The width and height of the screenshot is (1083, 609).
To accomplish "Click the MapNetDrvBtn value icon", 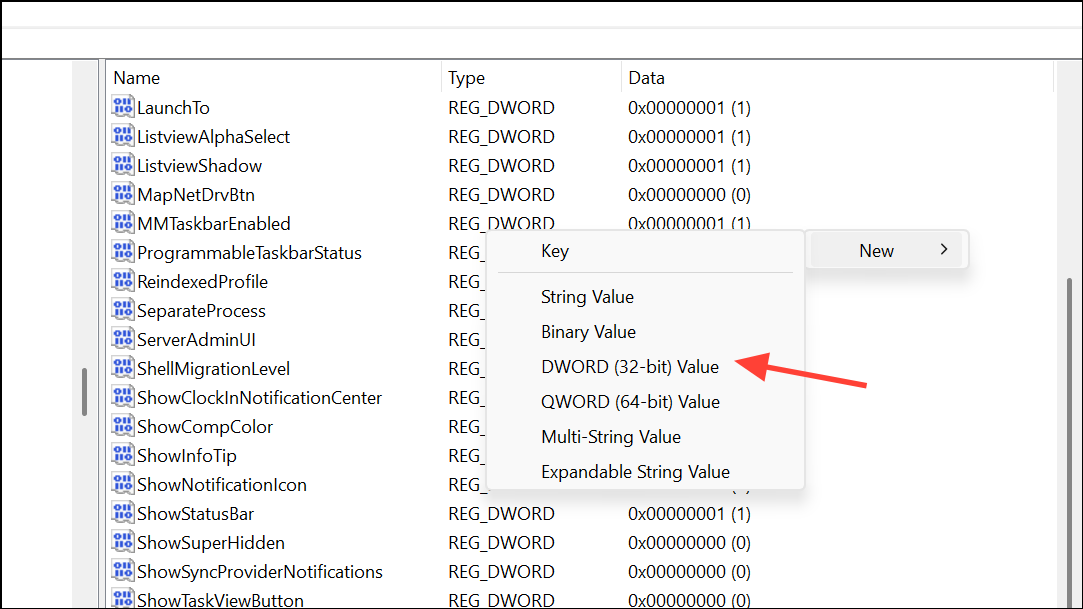I will pos(123,194).
